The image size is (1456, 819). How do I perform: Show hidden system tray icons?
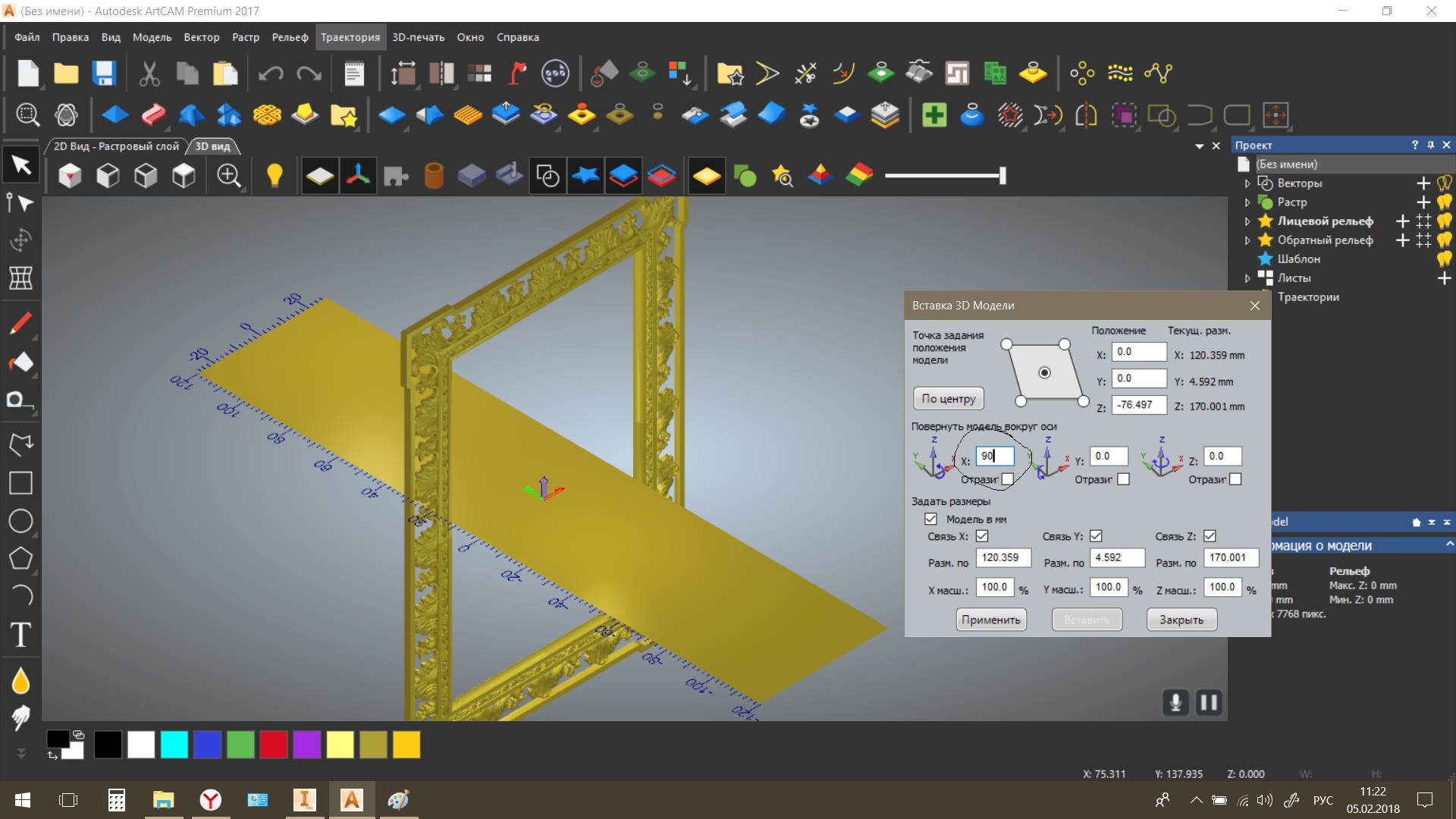[x=1196, y=800]
